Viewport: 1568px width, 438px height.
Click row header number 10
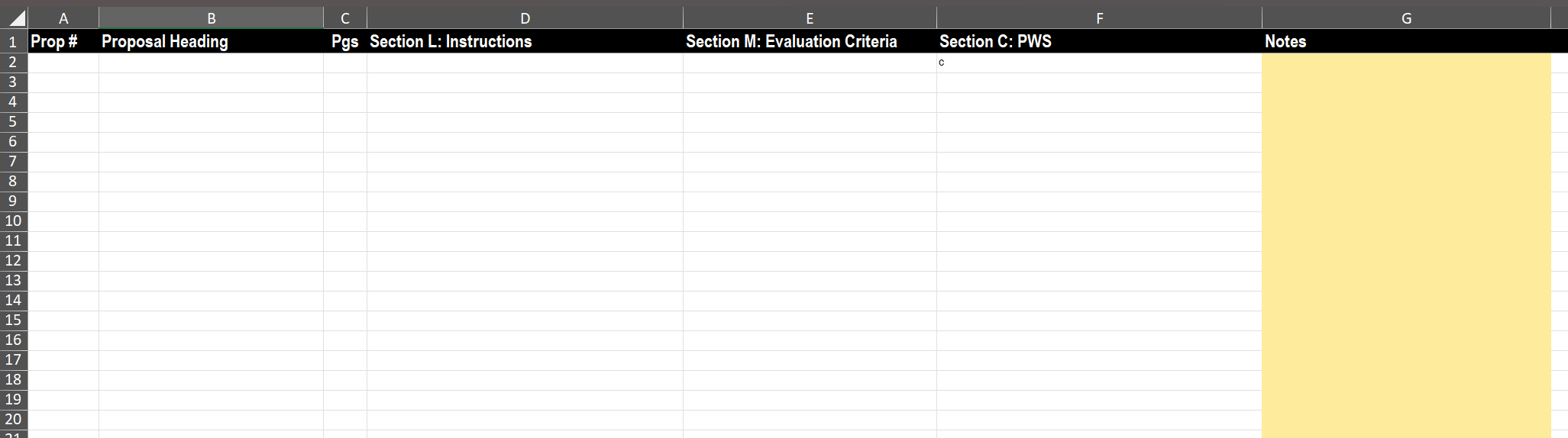pos(13,221)
